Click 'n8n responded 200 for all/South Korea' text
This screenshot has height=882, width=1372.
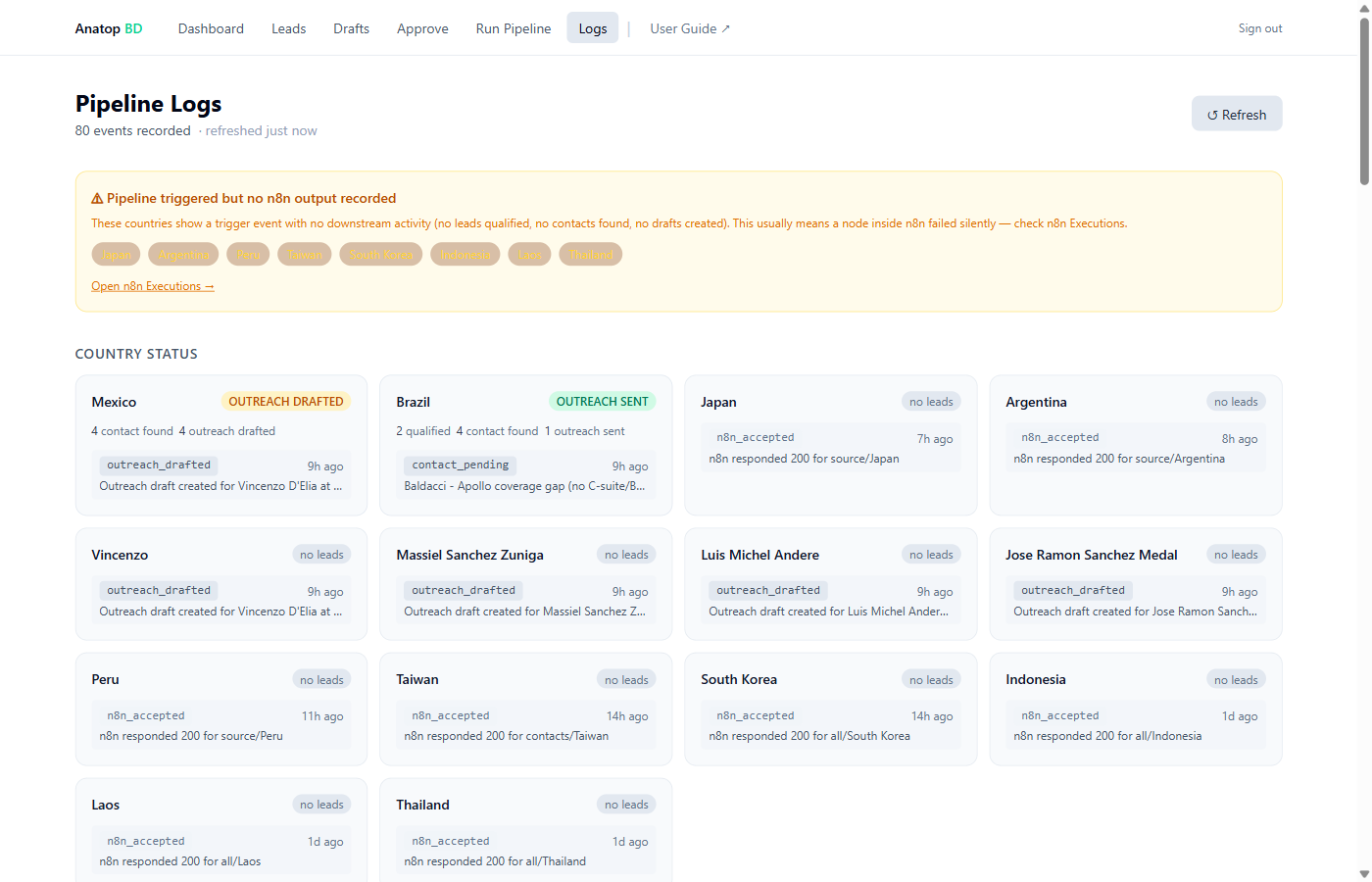[x=809, y=736]
